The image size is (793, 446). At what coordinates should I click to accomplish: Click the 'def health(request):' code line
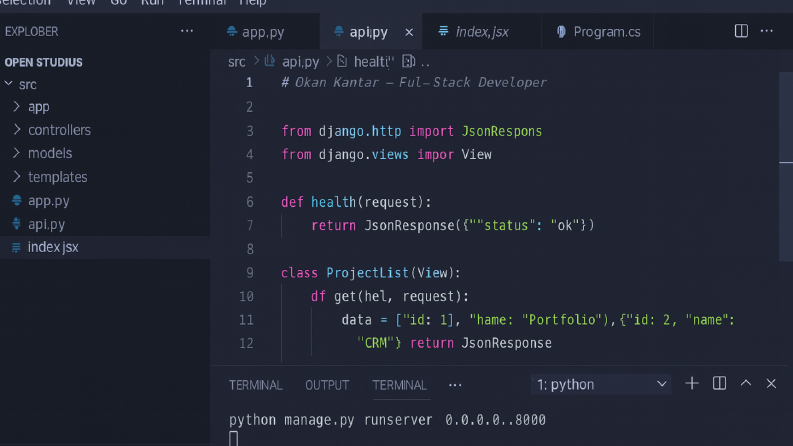coord(356,202)
